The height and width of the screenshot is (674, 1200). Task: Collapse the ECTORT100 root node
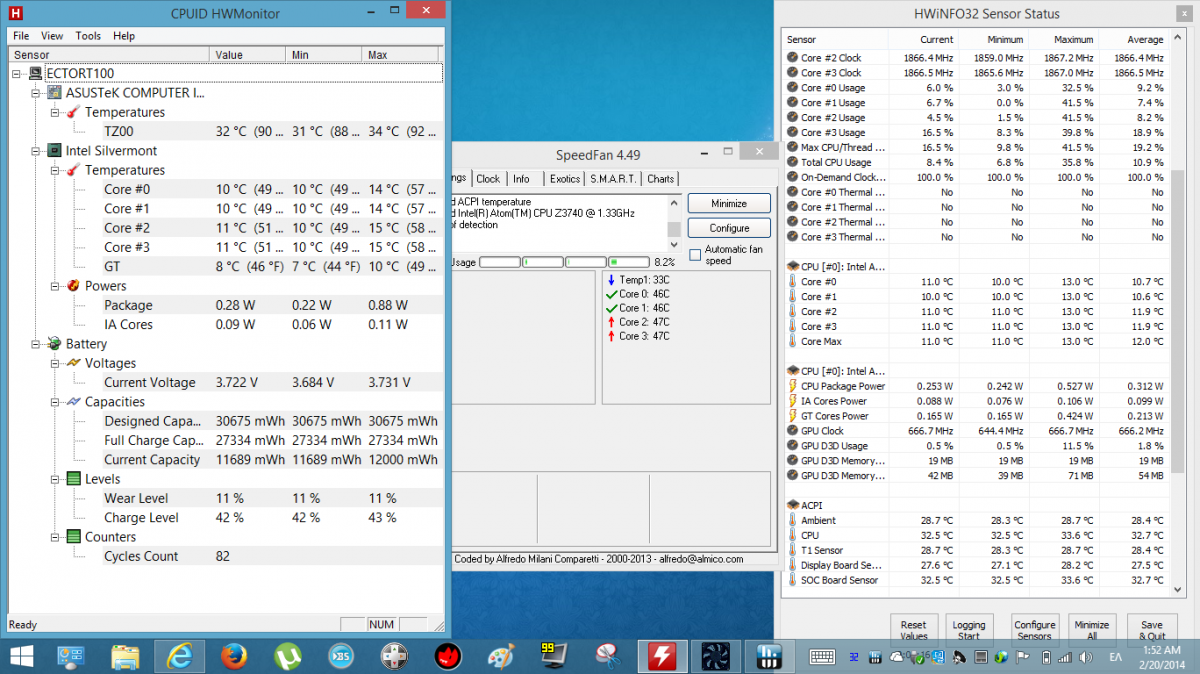17,74
